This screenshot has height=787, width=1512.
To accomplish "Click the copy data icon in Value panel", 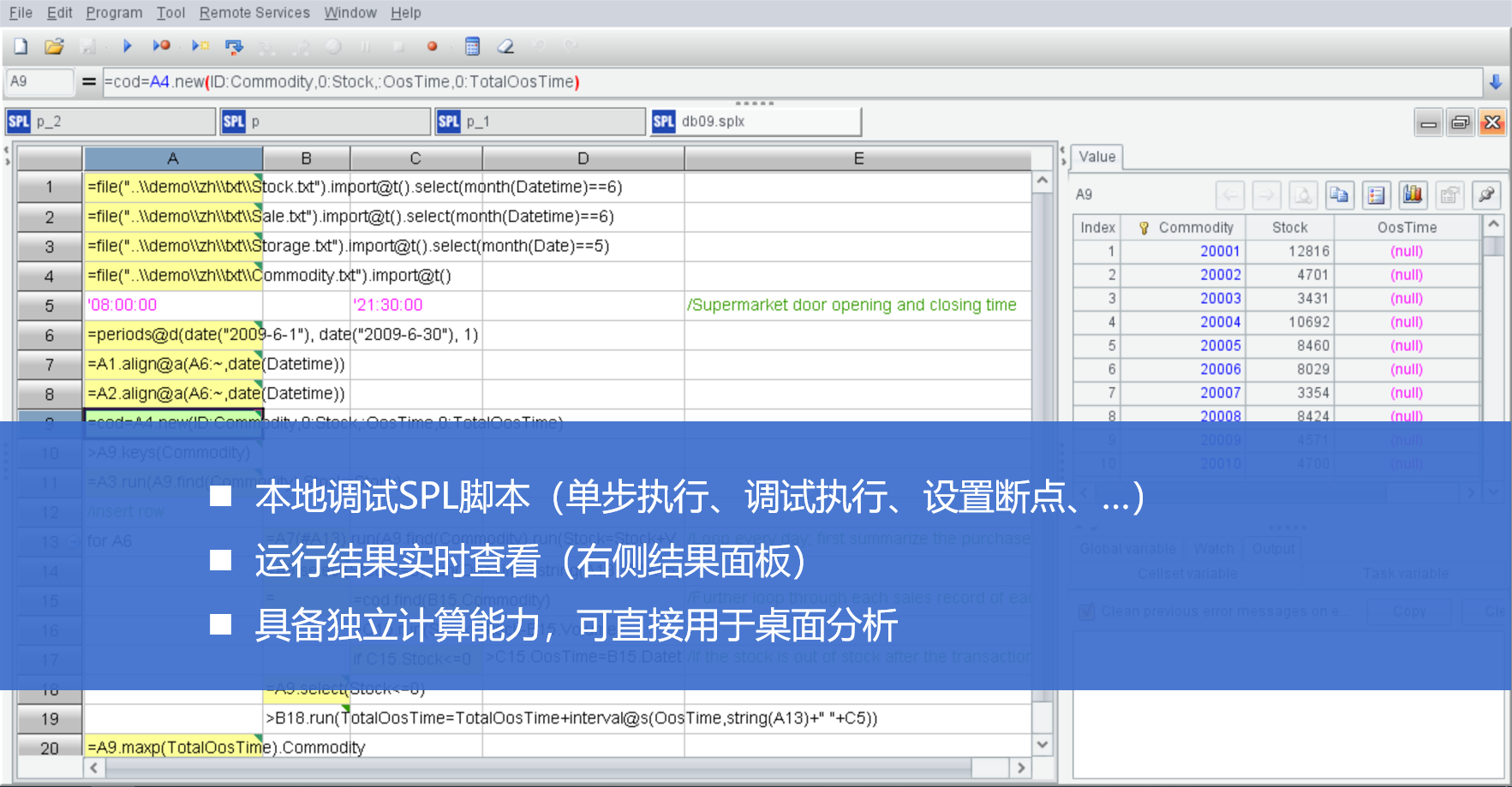I will [1339, 195].
